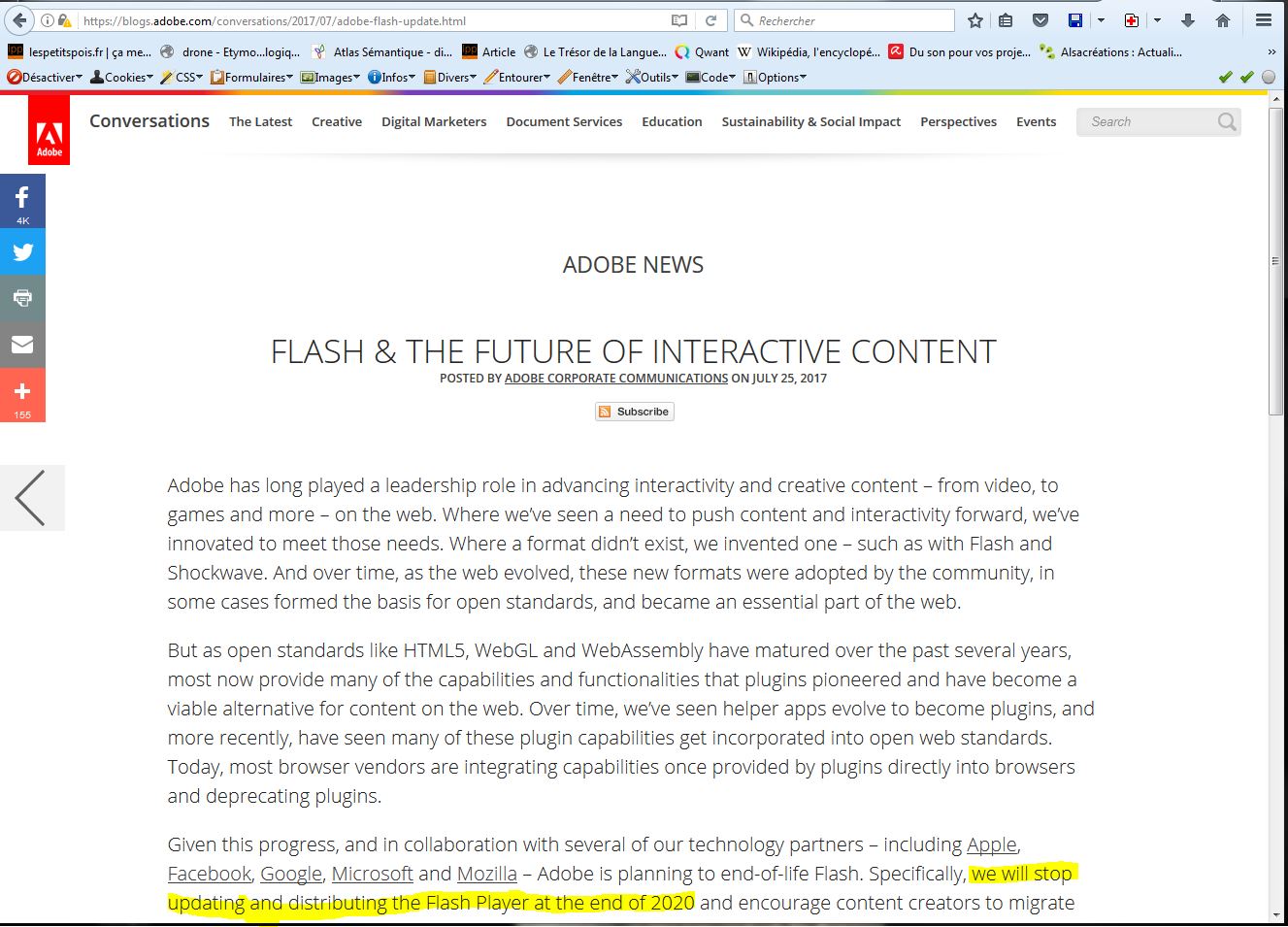Open the Alsacréations bookmark

(x=1111, y=52)
